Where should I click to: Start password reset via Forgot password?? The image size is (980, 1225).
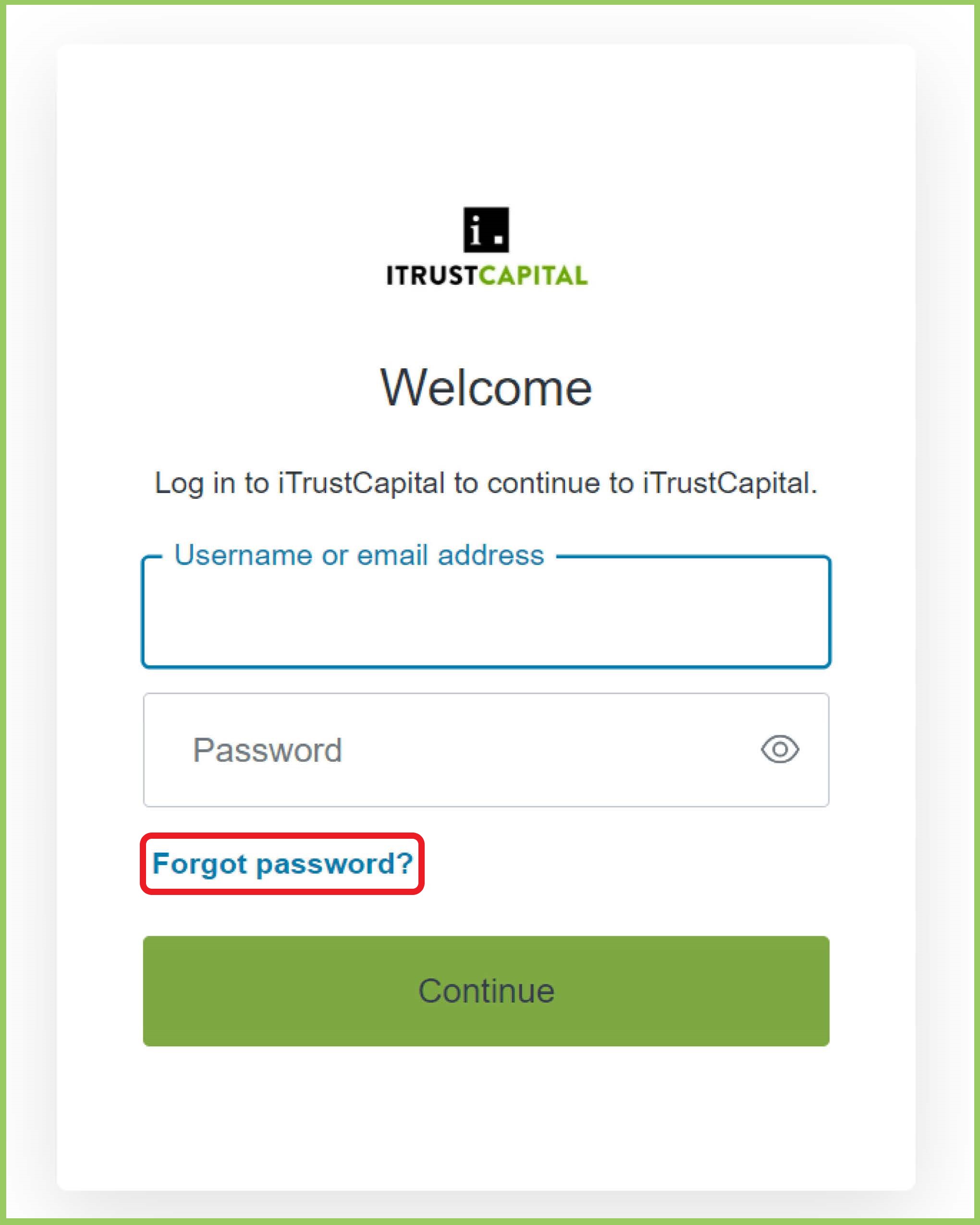click(282, 864)
